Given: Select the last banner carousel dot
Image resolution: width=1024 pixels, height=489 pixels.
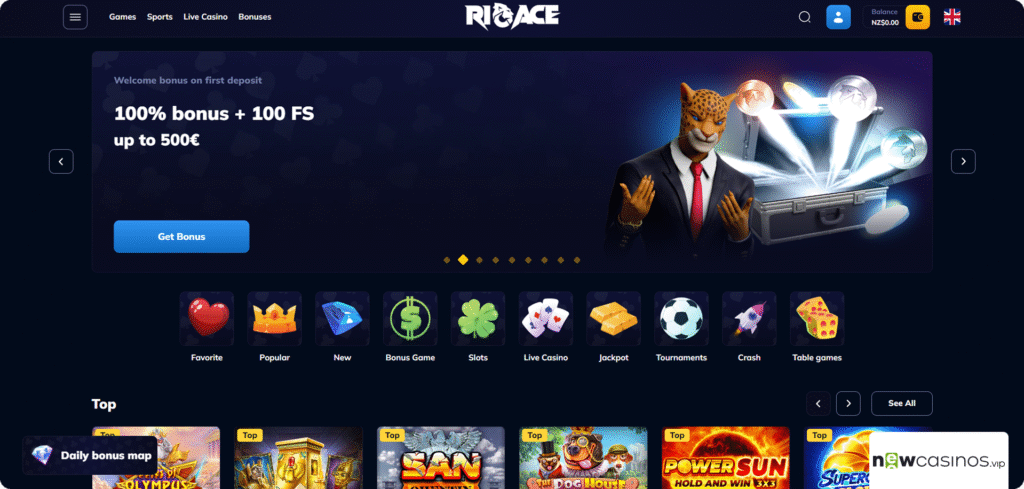Looking at the screenshot, I should tap(577, 260).
